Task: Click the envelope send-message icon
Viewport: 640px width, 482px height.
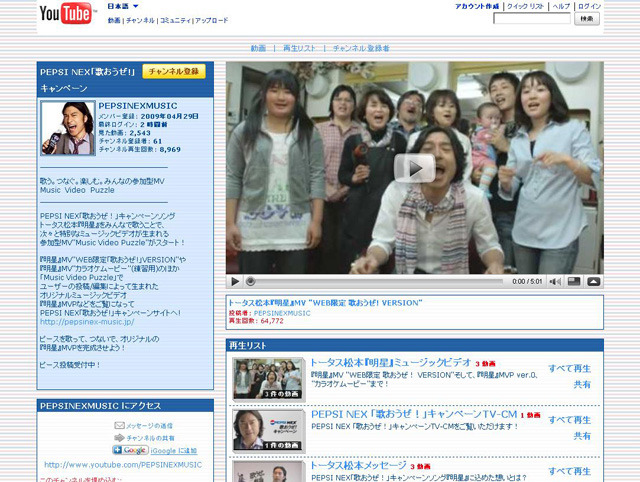Action: 119,426
